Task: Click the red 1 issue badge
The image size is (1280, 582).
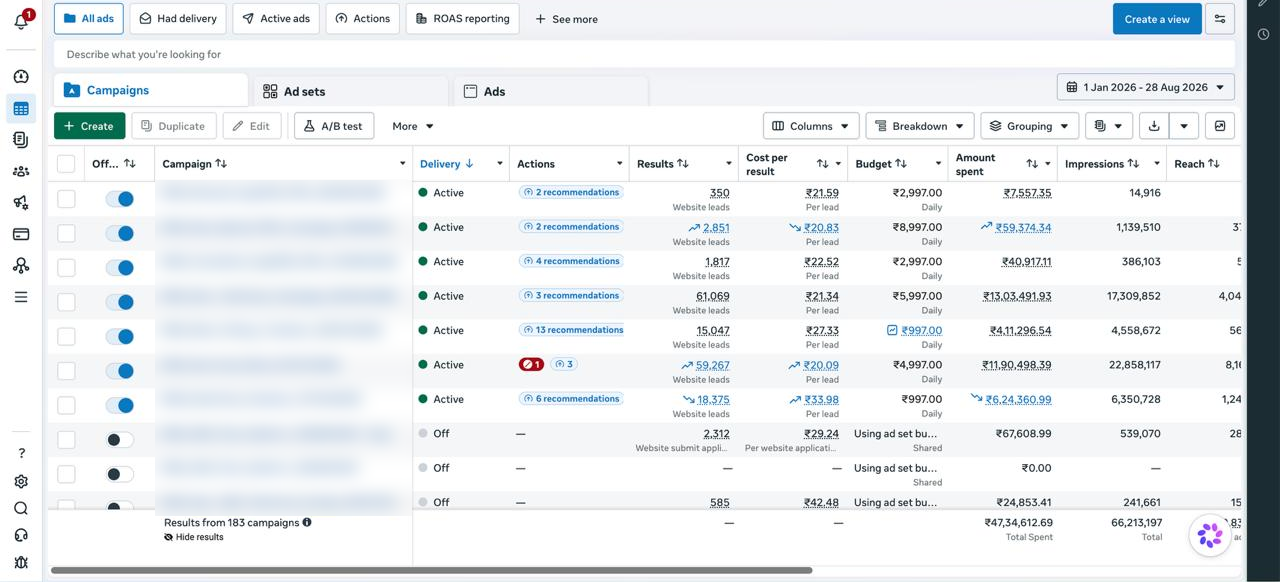Action: [x=531, y=364]
